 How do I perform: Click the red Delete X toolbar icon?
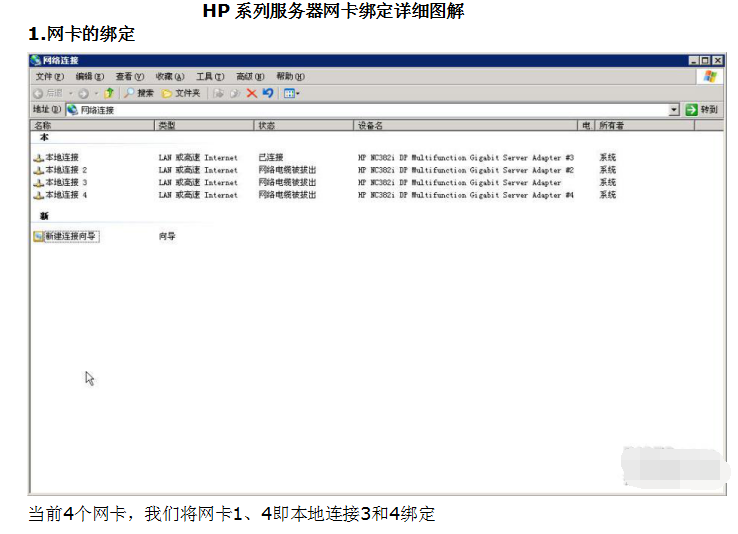[252, 93]
